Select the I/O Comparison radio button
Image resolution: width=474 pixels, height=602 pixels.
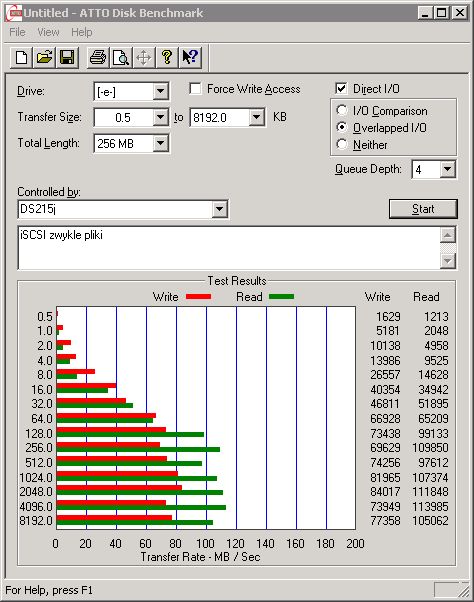[342, 111]
